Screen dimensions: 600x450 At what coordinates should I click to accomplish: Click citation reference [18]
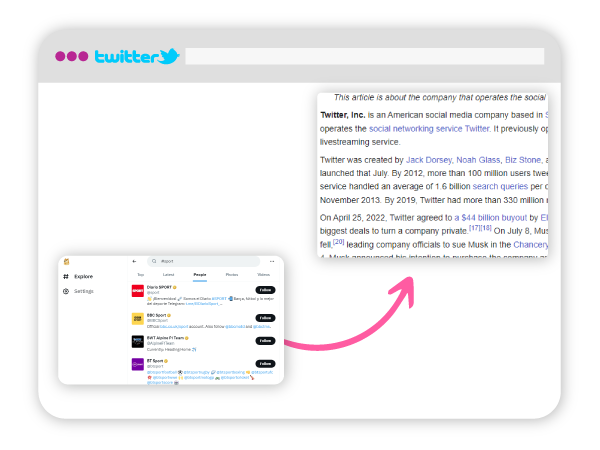(x=486, y=228)
